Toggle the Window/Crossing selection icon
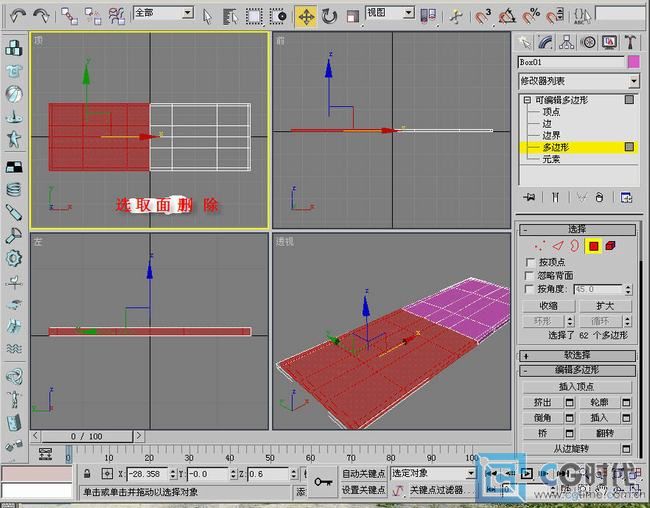This screenshot has width=650, height=508. click(278, 17)
